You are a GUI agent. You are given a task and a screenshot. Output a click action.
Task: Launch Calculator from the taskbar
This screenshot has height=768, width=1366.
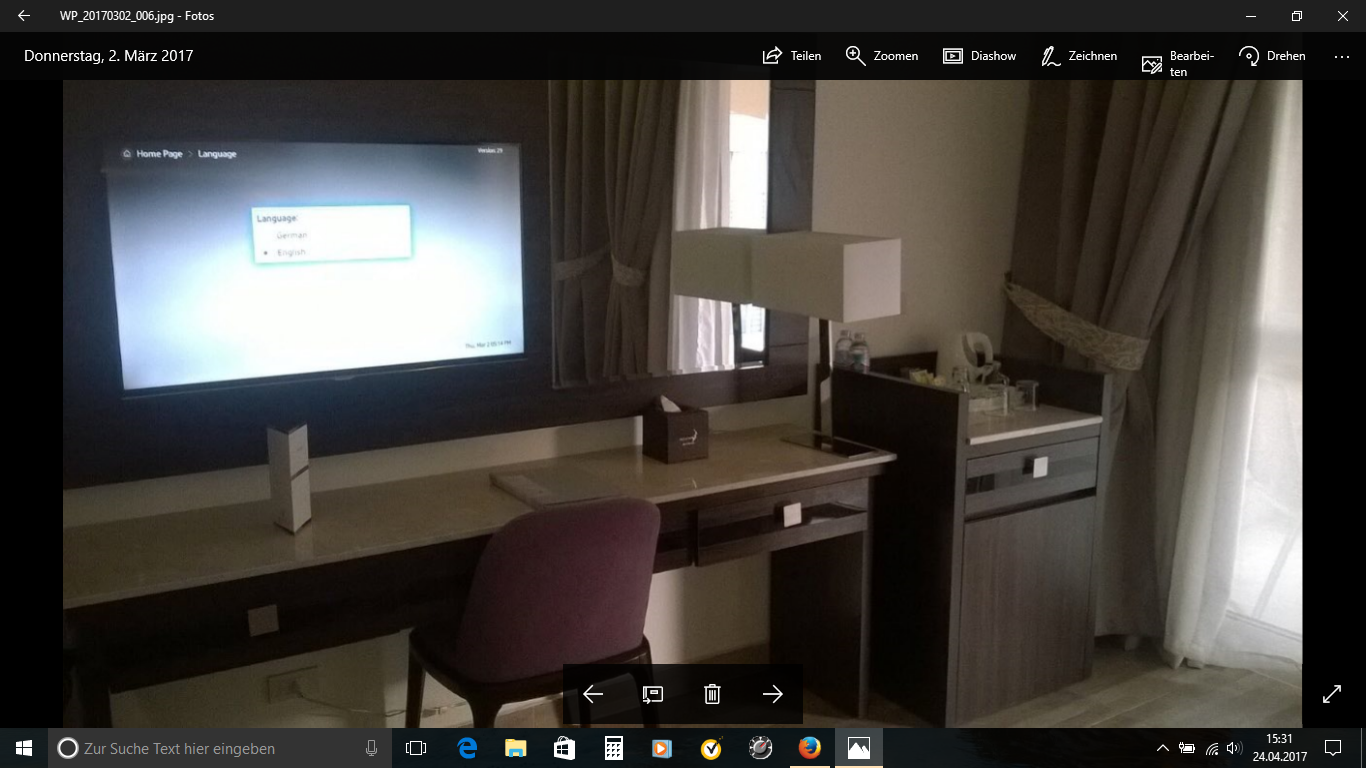(x=613, y=748)
